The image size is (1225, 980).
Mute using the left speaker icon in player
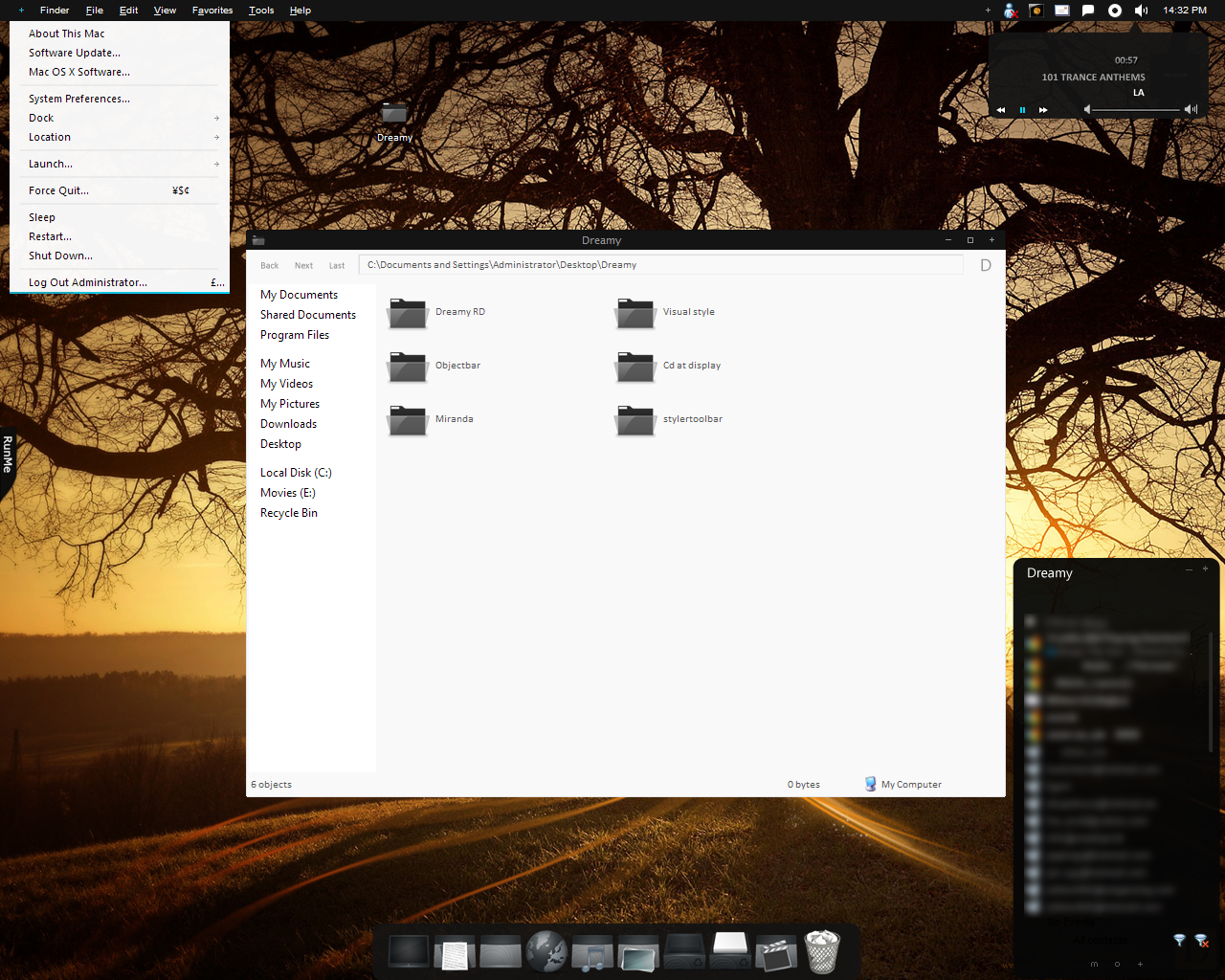[1087, 110]
